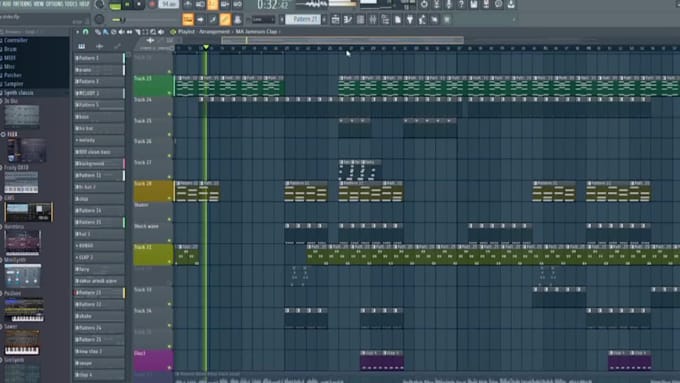
Task: Show pattern clips in the picker panel
Action: coord(82,46)
